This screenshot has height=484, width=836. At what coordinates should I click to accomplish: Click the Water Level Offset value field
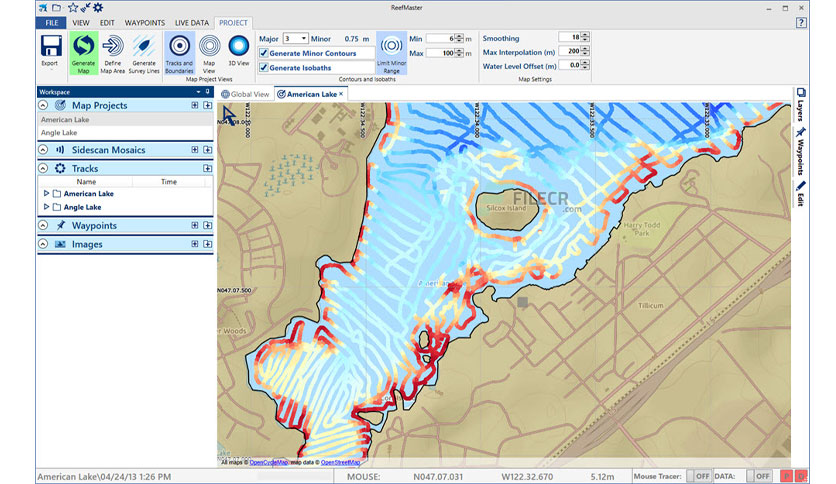pos(570,65)
